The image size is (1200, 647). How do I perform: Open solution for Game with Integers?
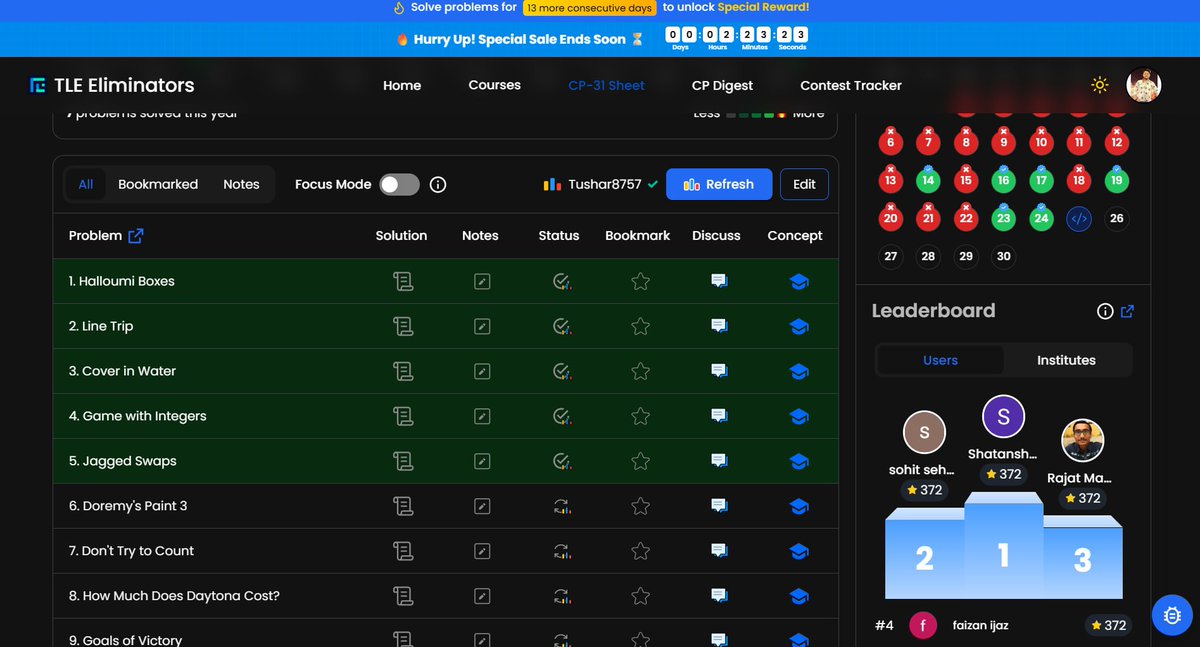pos(403,416)
